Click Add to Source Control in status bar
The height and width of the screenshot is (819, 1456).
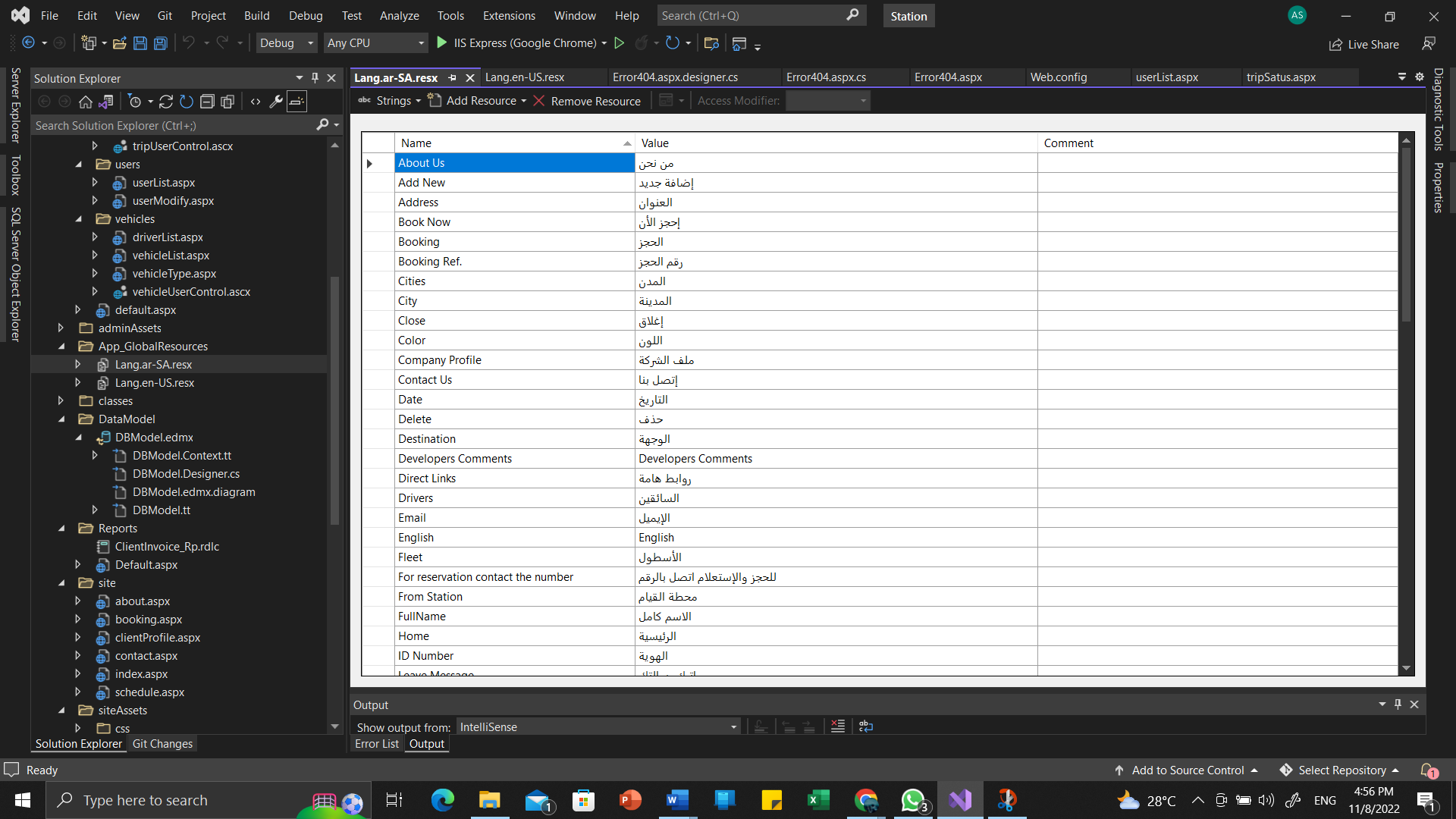point(1187,770)
